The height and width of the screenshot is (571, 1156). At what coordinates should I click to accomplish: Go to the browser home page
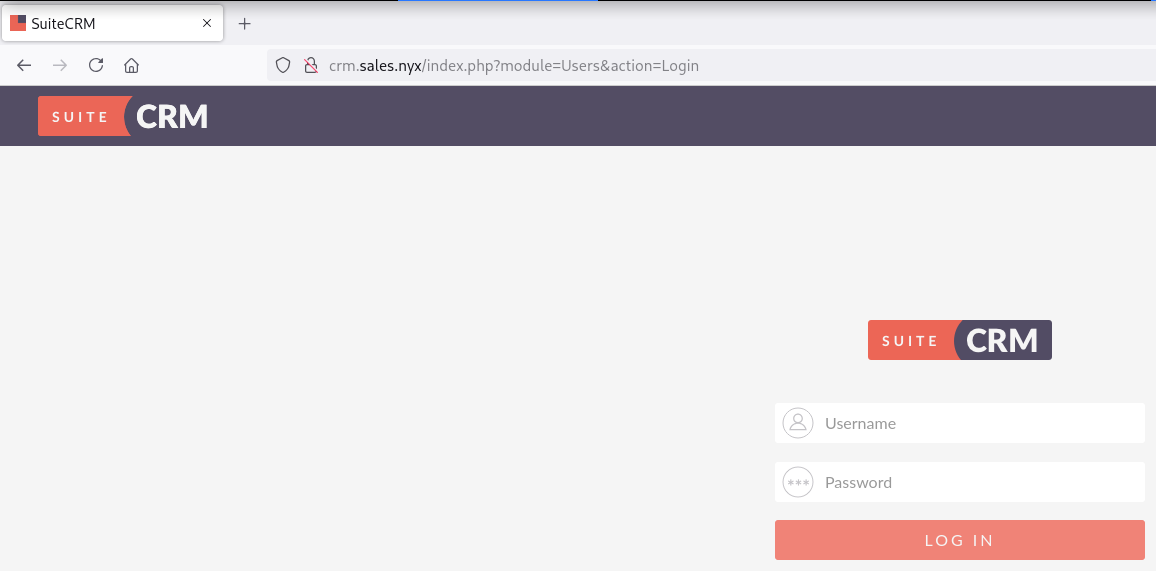(x=131, y=66)
